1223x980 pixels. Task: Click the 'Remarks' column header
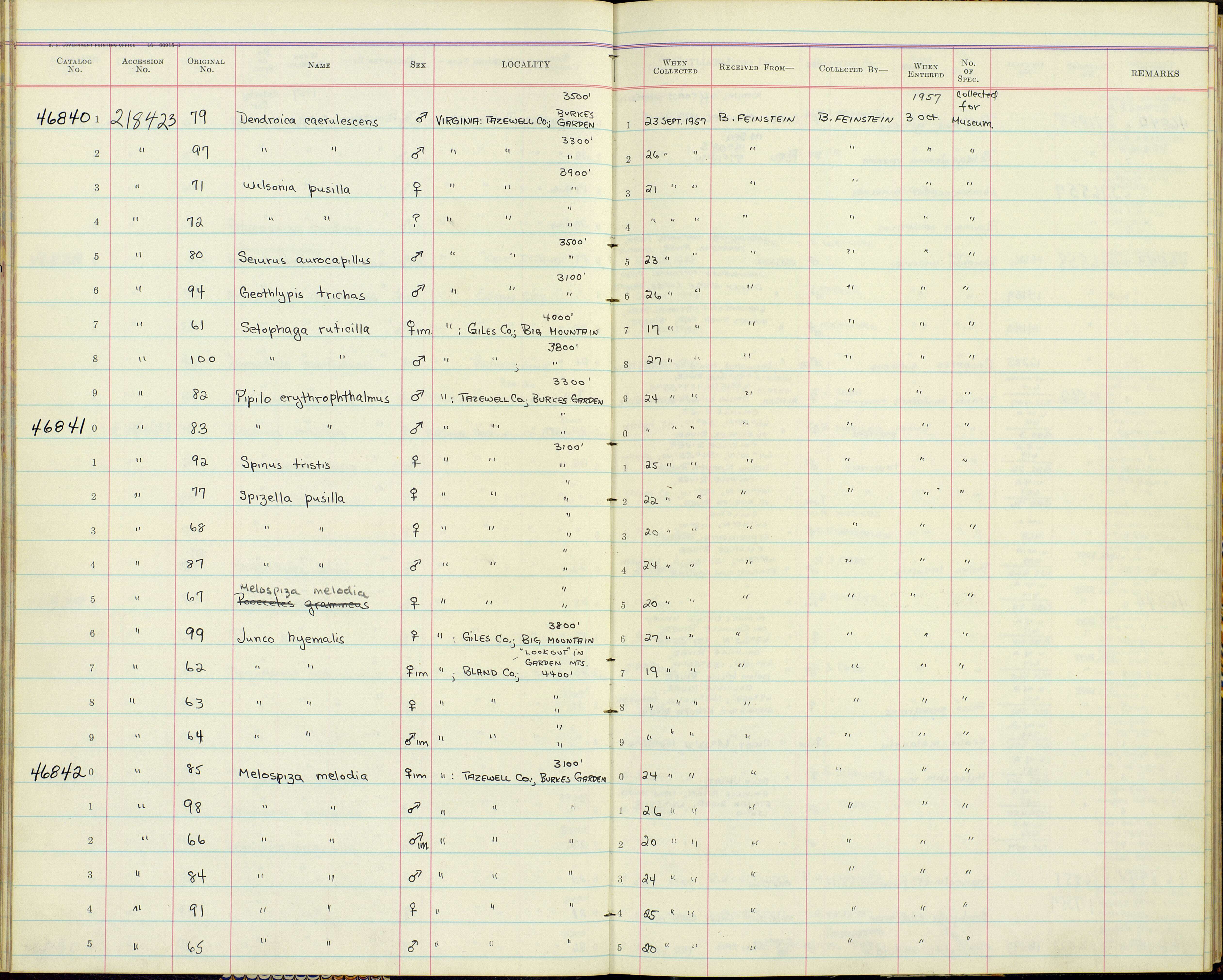click(1155, 74)
